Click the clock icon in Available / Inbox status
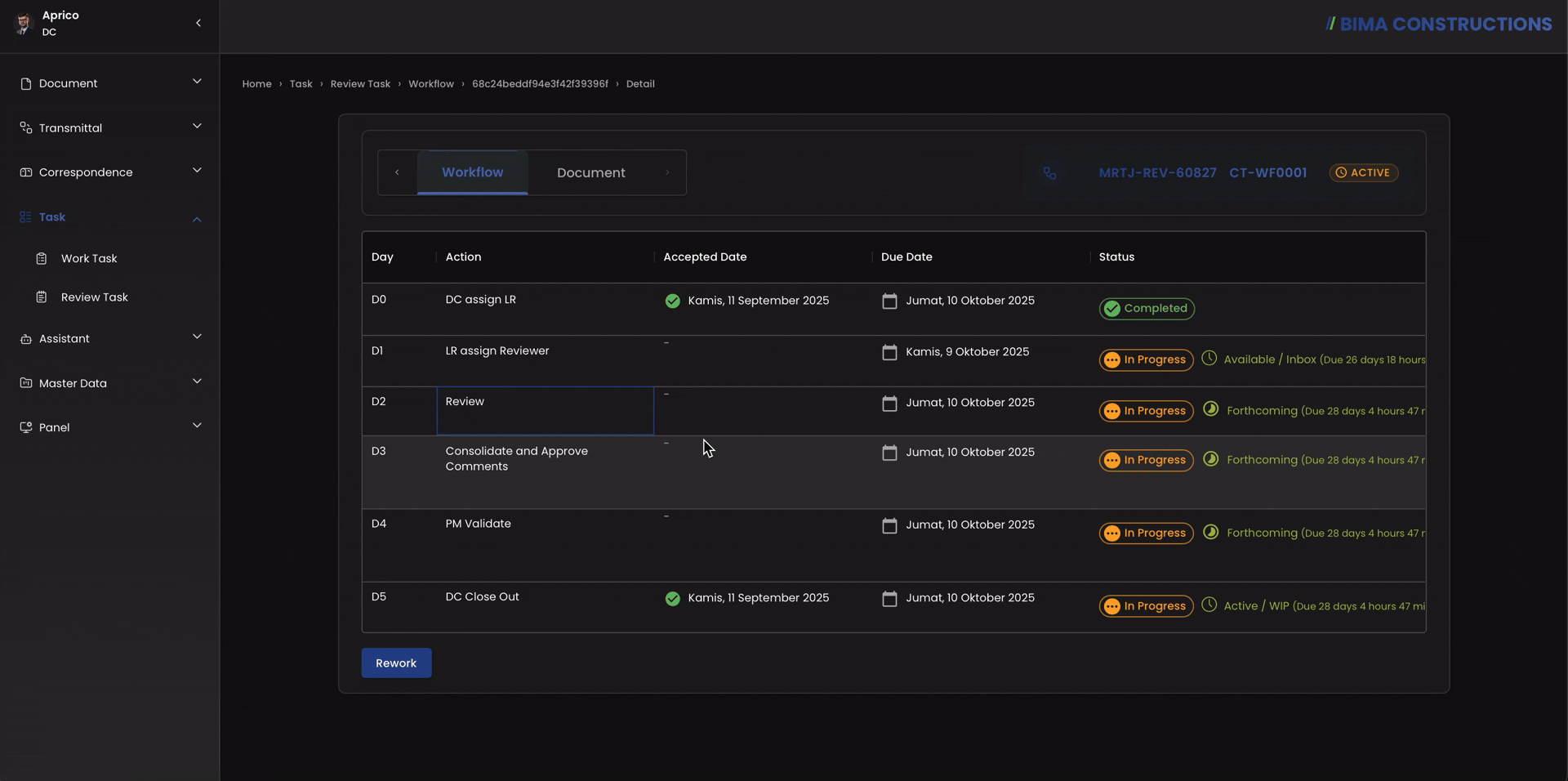The image size is (1568, 781). click(x=1209, y=358)
